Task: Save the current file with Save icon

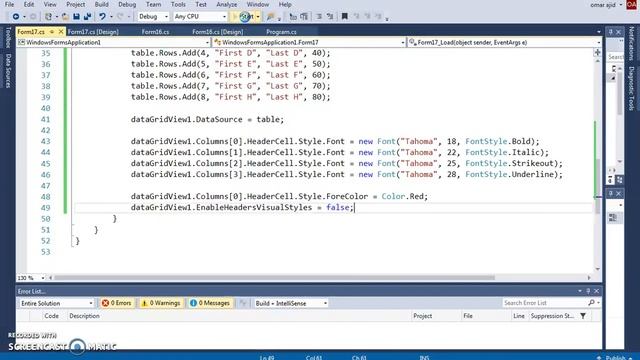Action: click(76, 16)
